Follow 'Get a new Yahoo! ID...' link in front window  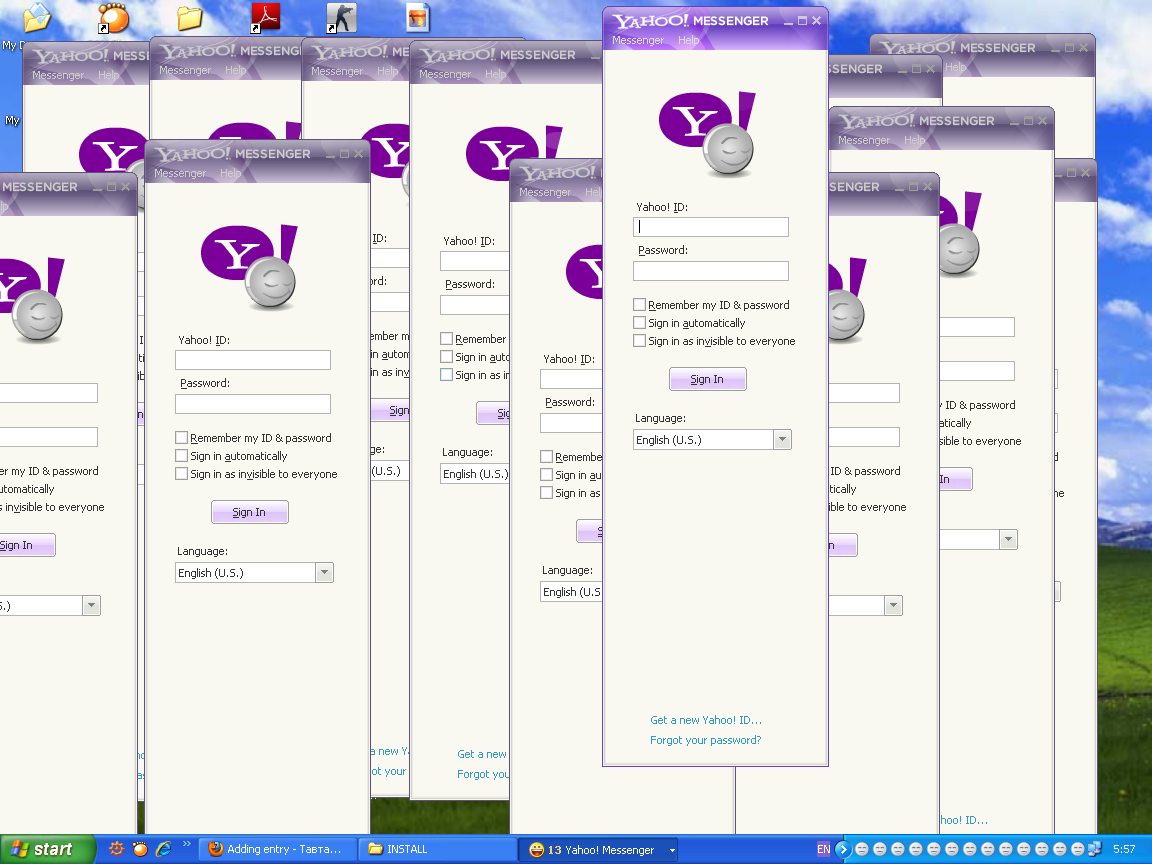(x=706, y=720)
